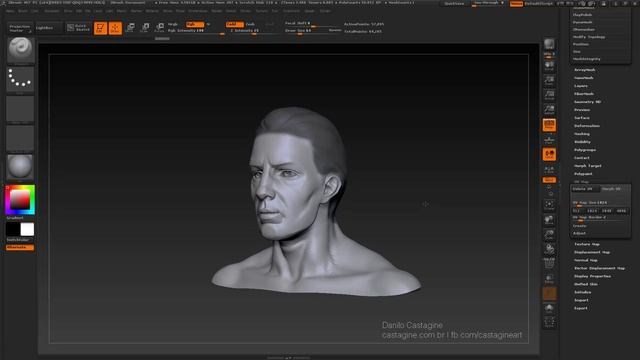Click the Delete UV button
The image size is (640, 360).
(x=585, y=189)
